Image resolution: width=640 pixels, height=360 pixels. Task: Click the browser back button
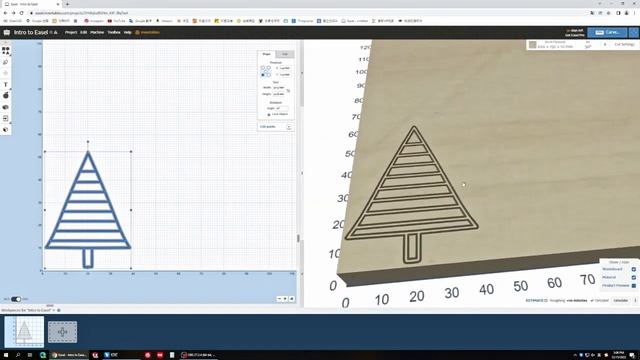pyautogui.click(x=5, y=13)
